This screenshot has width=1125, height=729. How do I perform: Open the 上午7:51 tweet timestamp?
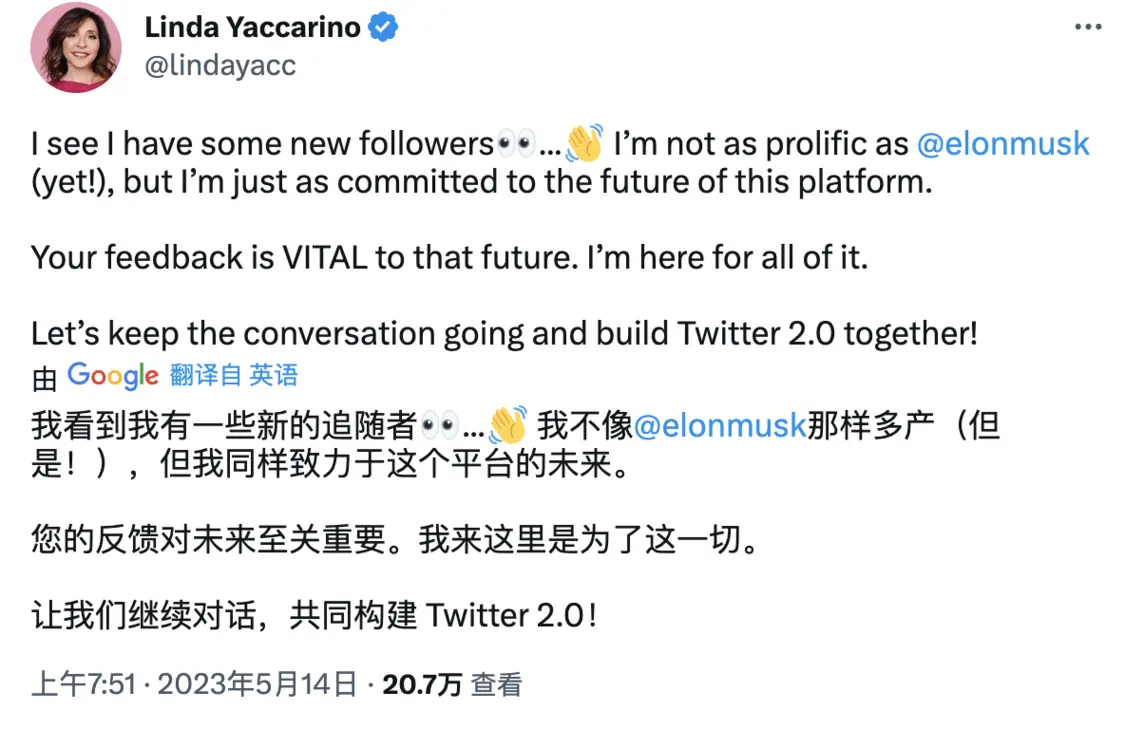(83, 684)
